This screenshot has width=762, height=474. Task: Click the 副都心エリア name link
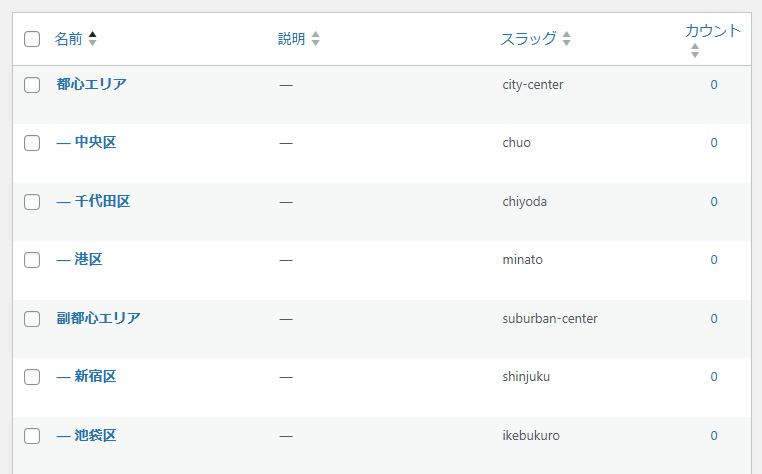click(x=98, y=318)
